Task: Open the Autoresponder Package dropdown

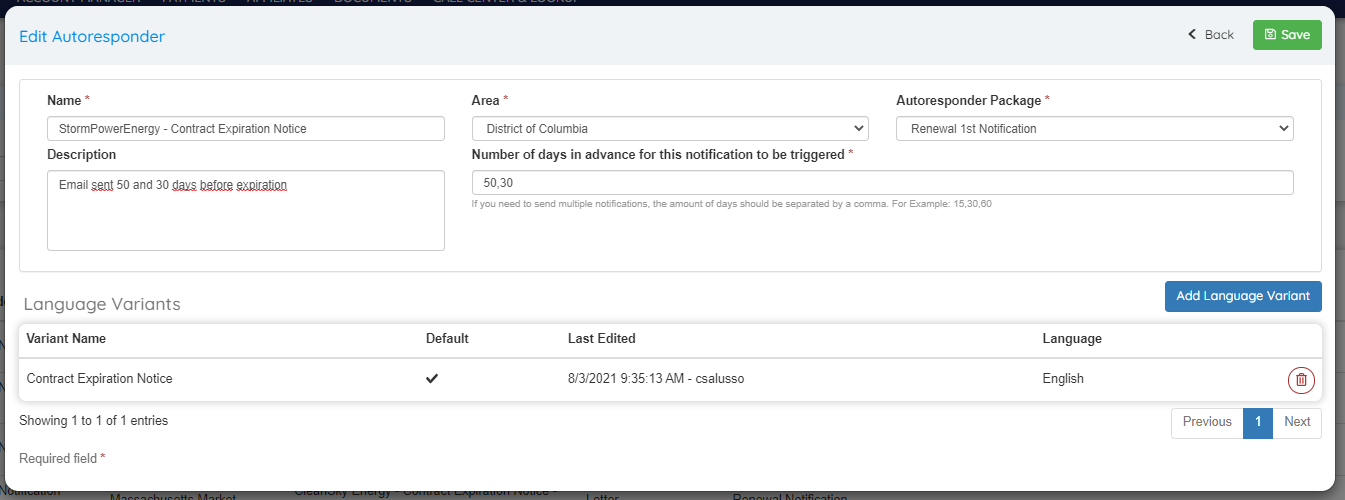Action: 1095,129
